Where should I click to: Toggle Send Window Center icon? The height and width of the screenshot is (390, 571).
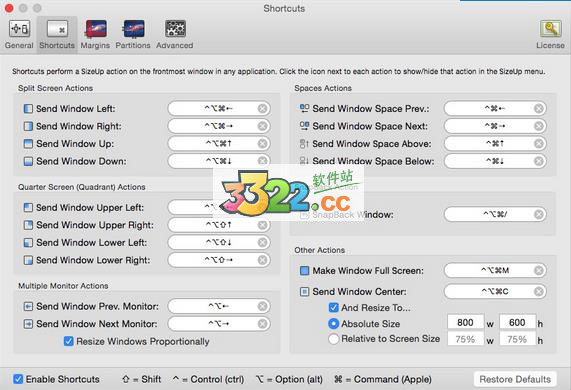[x=304, y=292]
